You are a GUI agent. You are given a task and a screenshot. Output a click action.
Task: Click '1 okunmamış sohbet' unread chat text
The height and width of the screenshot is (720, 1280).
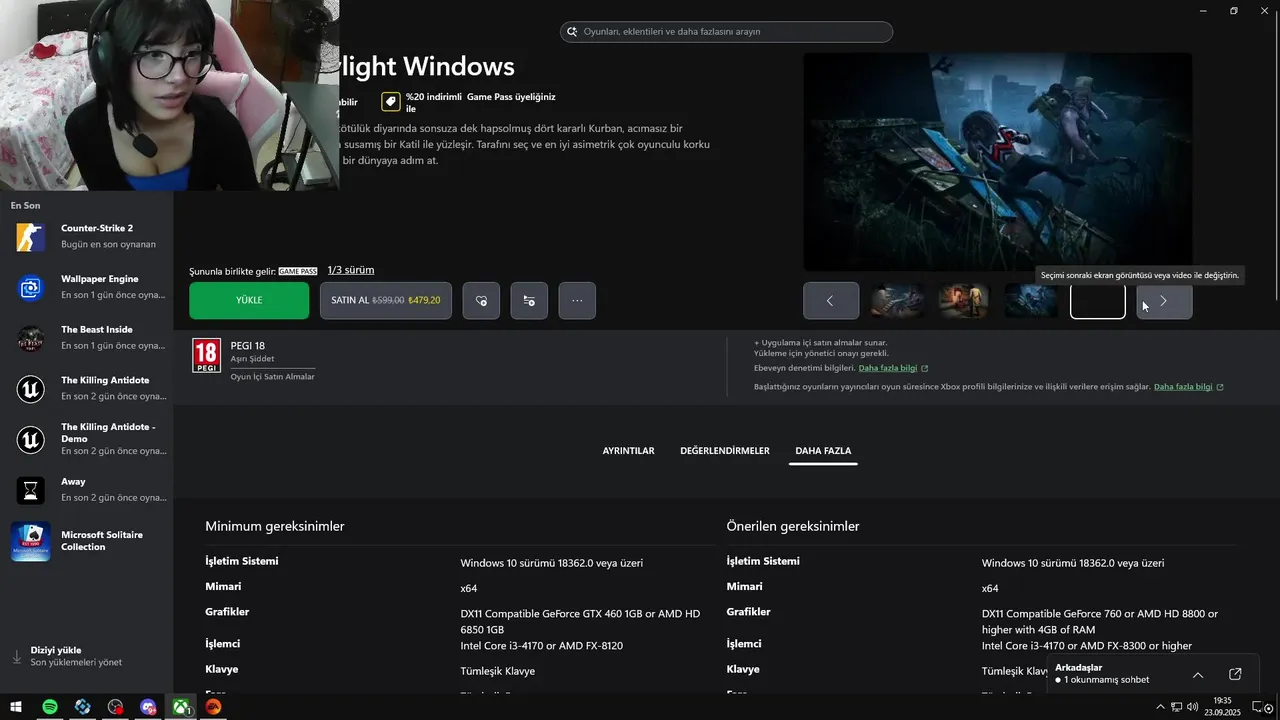(x=1106, y=680)
